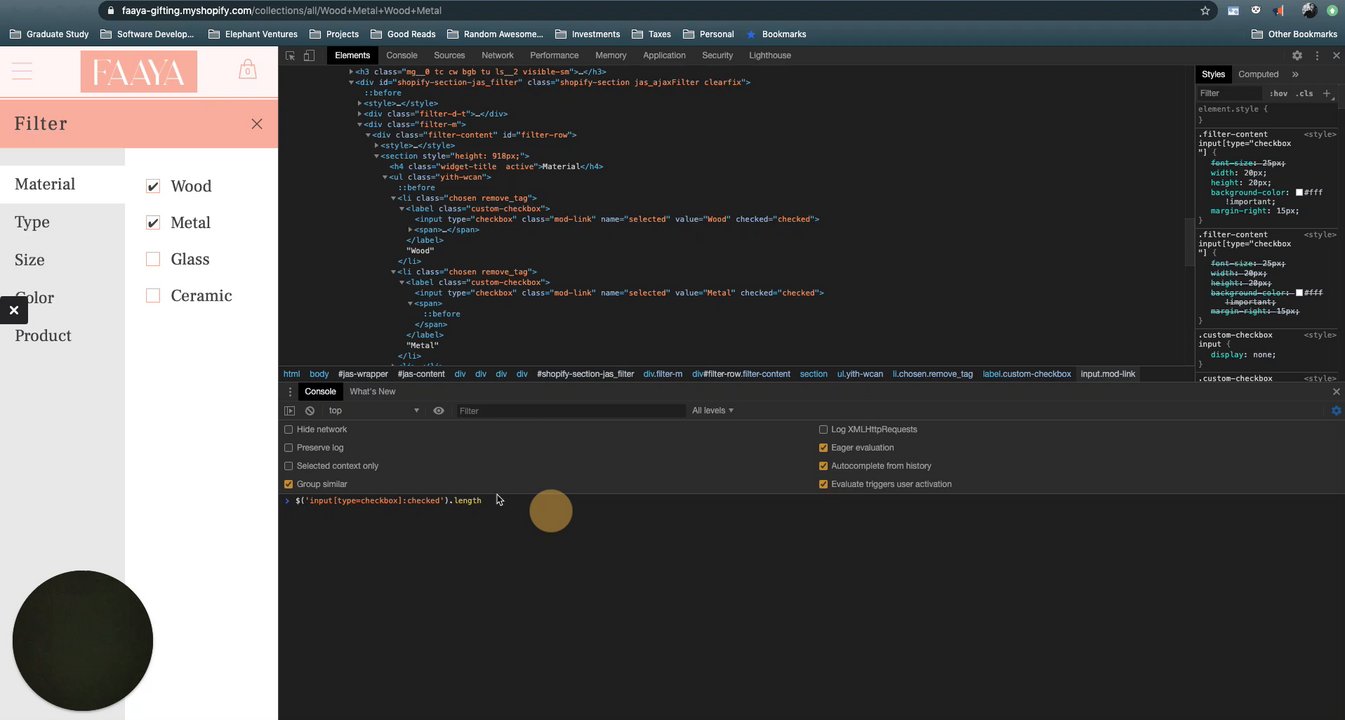The image size is (1345, 720).
Task: Click the live expression eye icon
Action: 438,411
